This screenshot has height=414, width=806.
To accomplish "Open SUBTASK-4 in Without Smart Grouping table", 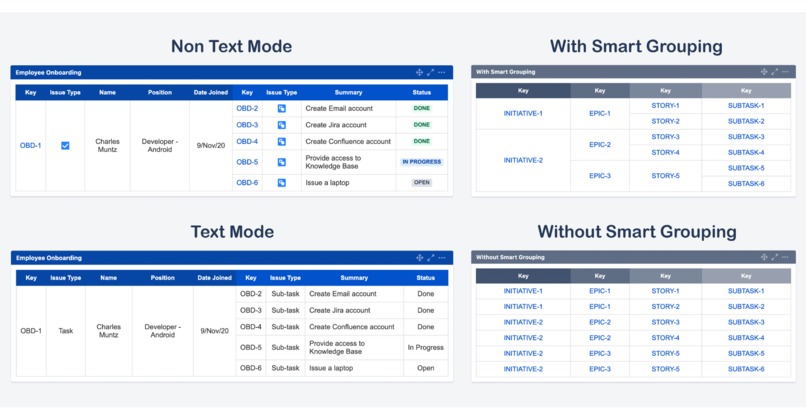I will click(x=746, y=338).
